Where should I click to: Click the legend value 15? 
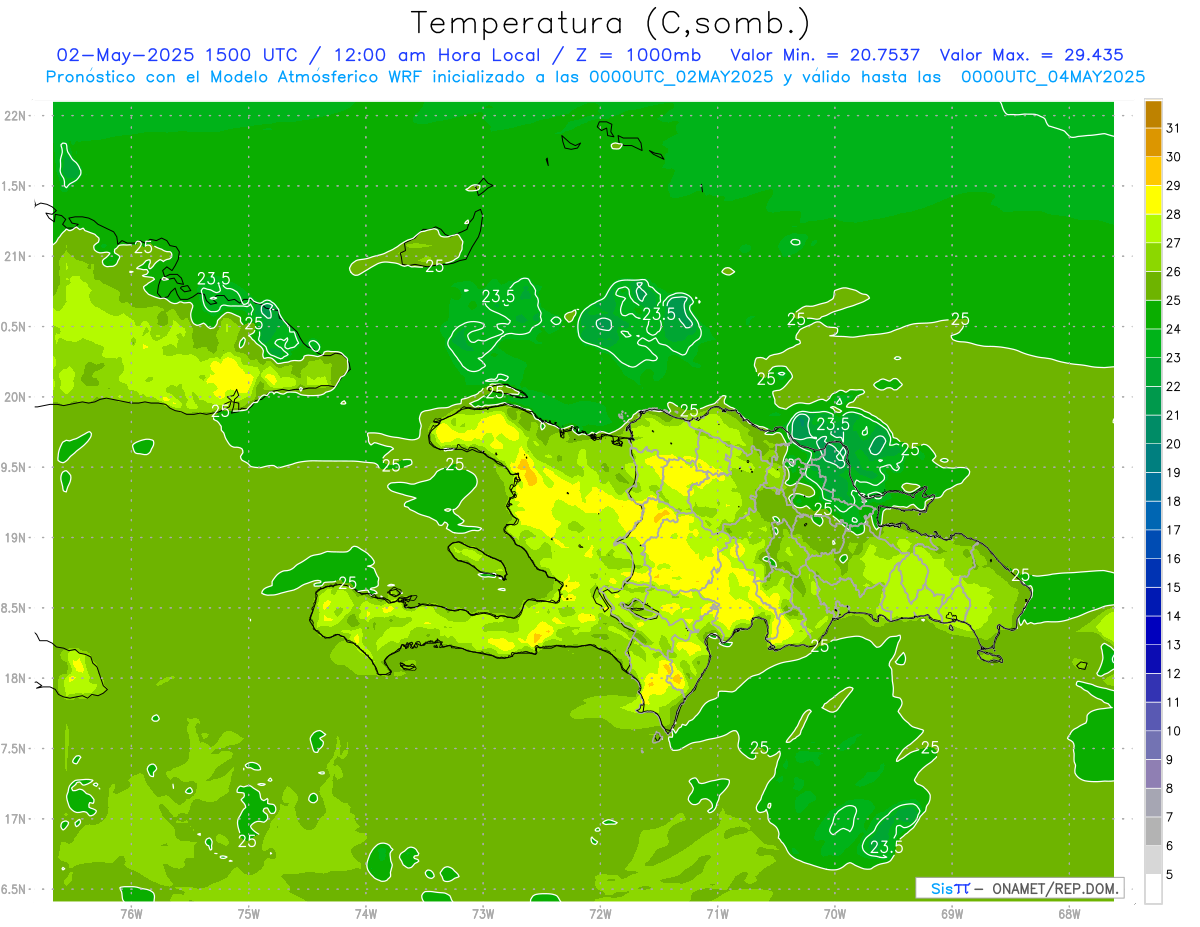pos(1174,588)
